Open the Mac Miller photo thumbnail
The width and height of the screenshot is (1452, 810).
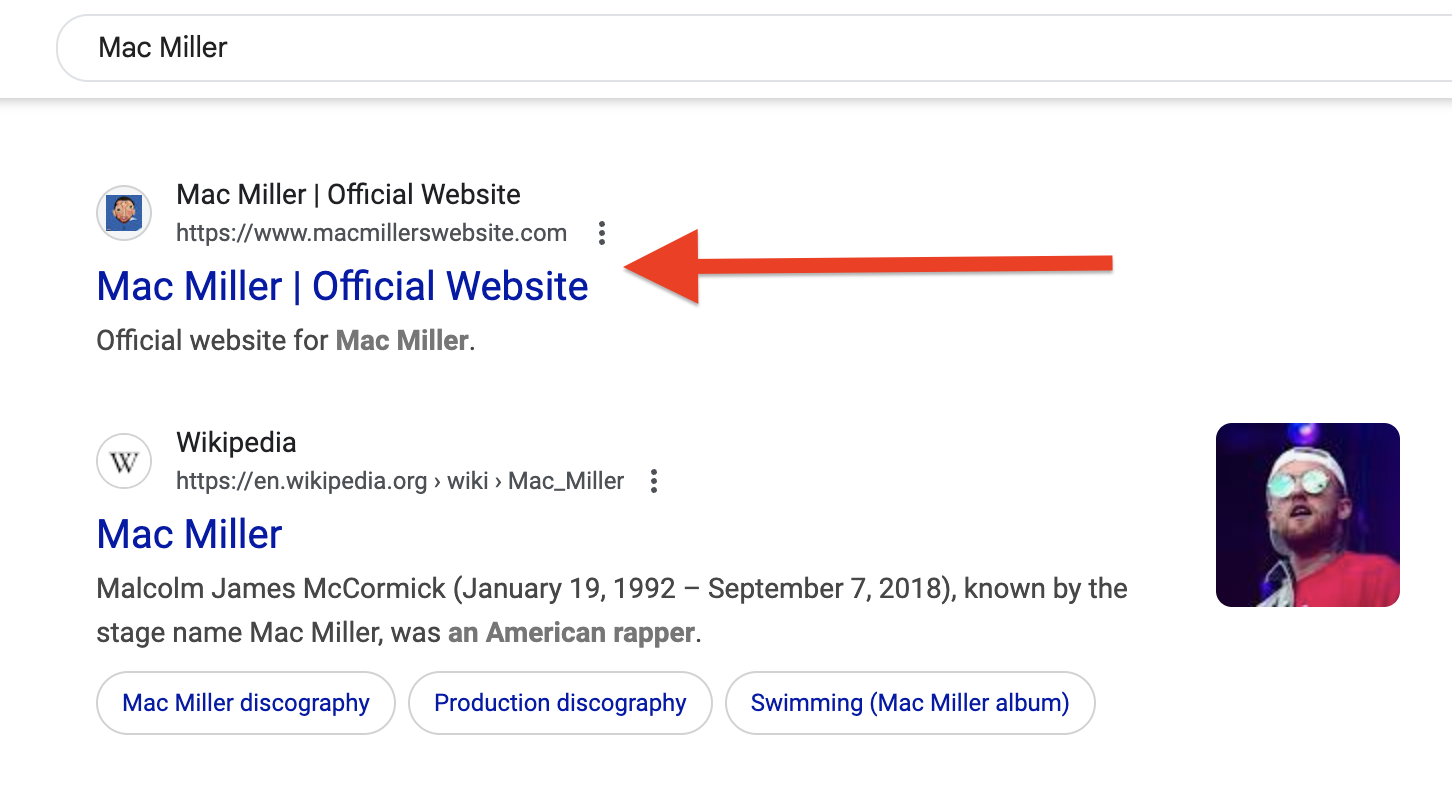pyautogui.click(x=1307, y=515)
